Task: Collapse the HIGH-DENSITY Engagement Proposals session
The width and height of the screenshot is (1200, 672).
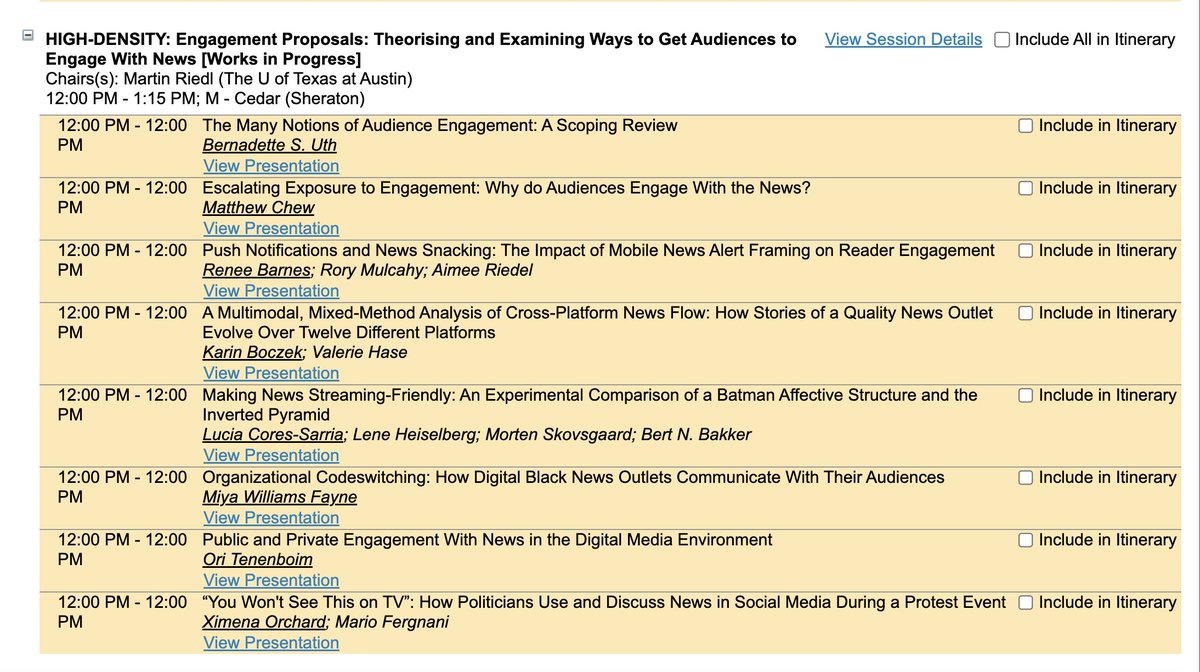Action: (28, 36)
